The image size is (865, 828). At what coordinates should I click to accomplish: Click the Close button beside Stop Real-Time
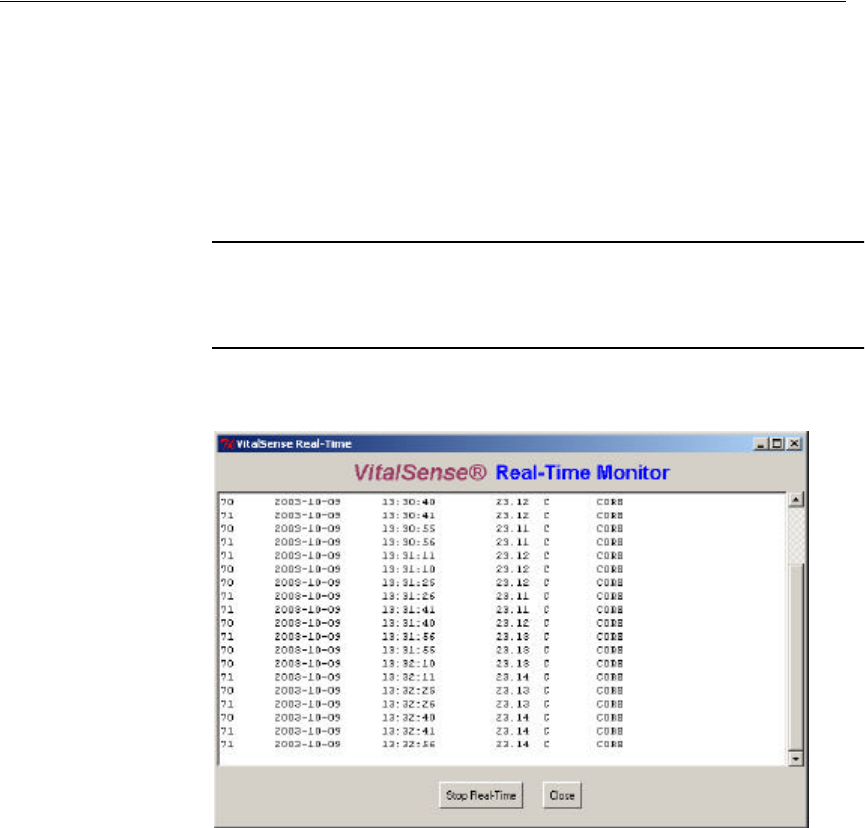tap(562, 795)
